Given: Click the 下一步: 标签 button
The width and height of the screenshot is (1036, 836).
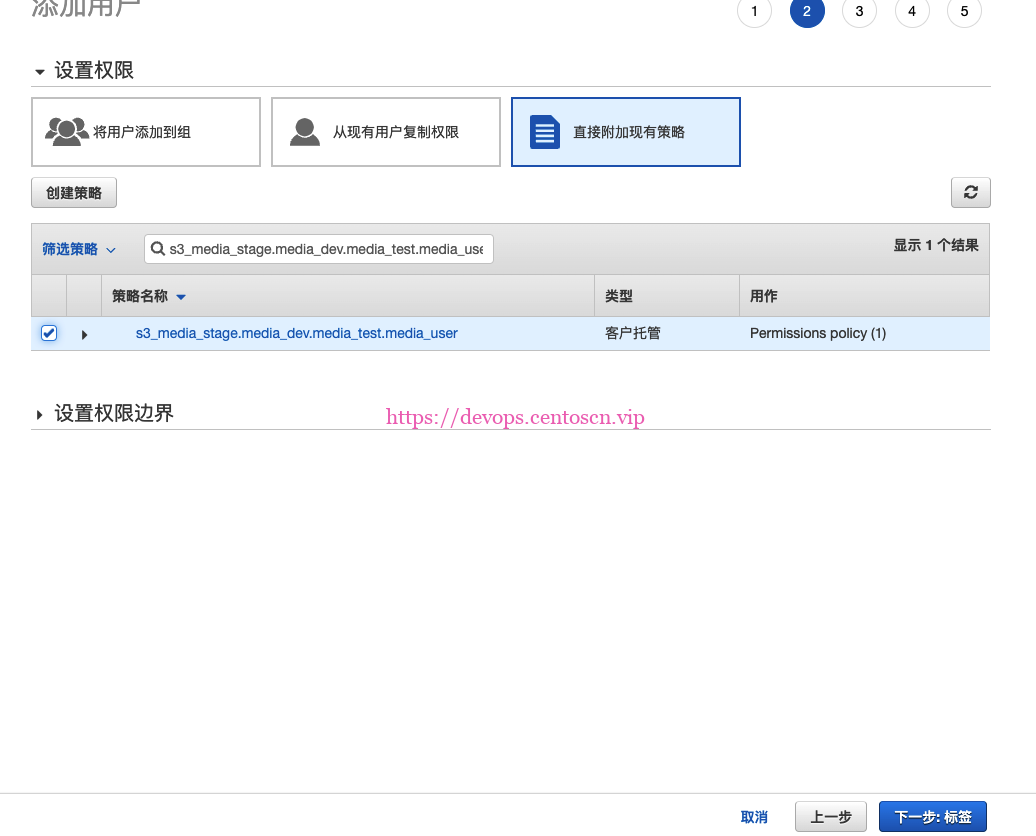Looking at the screenshot, I should coord(932,817).
